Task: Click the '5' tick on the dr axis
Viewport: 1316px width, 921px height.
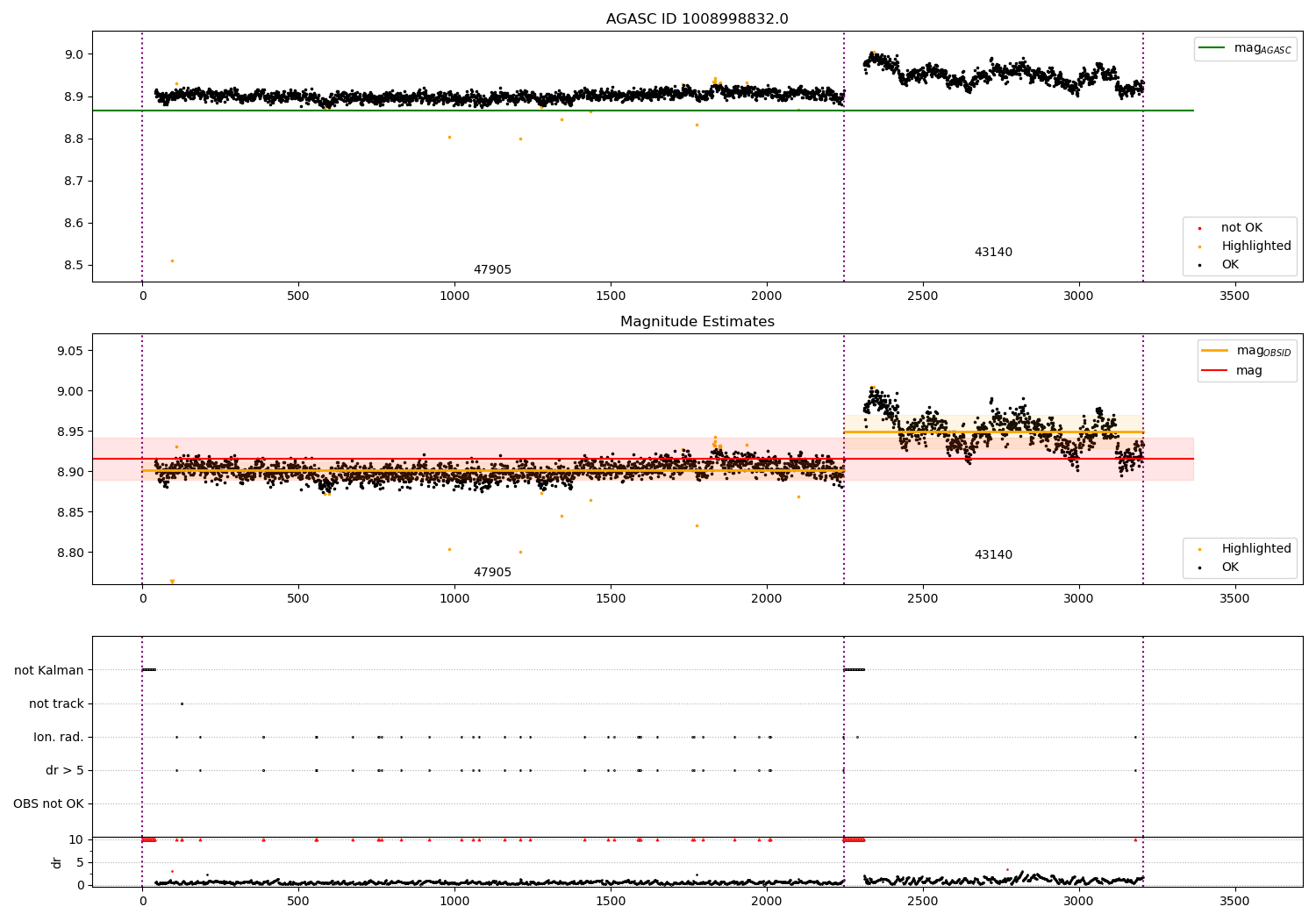Action: click(81, 863)
